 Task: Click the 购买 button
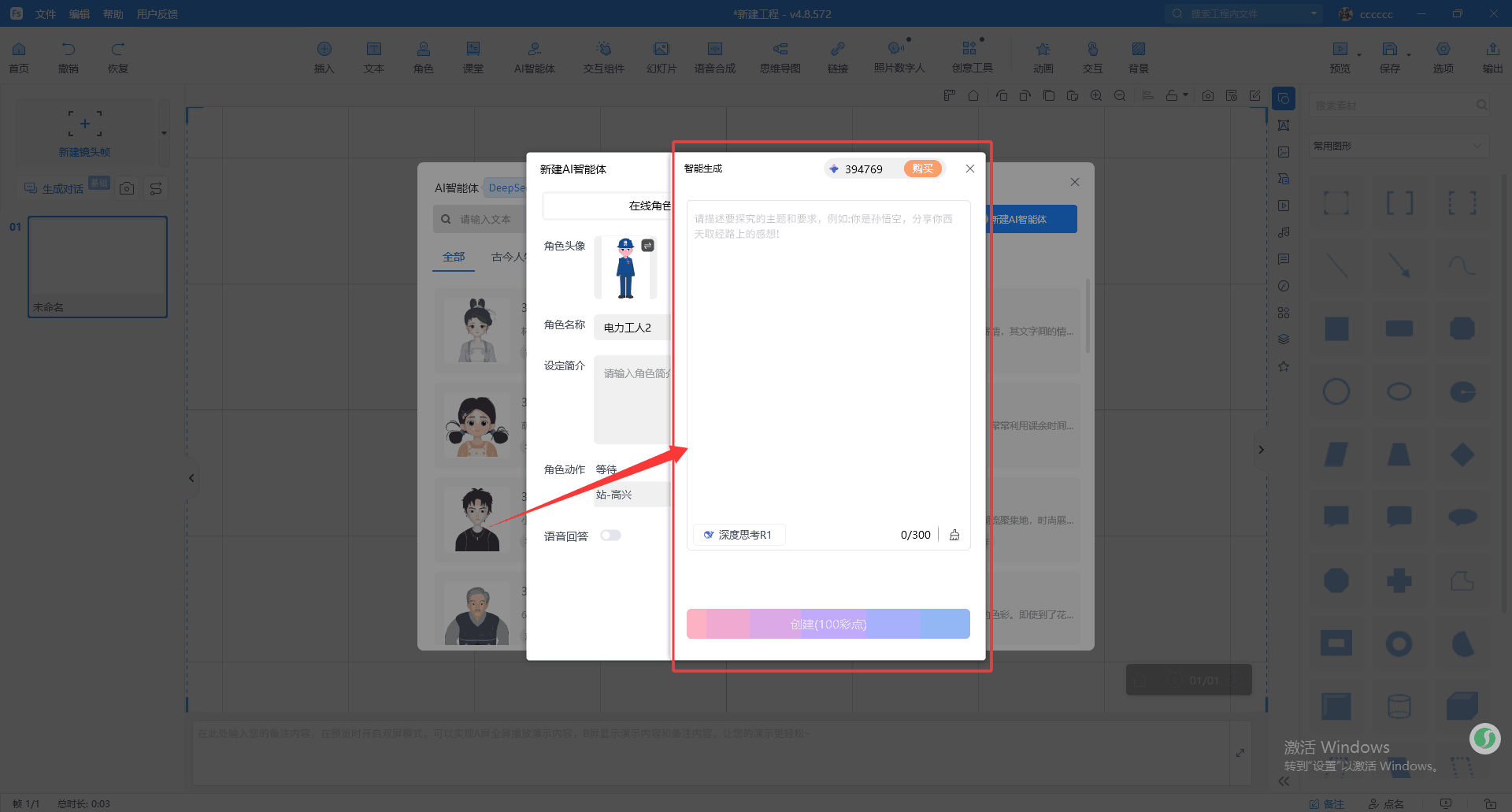[x=922, y=169]
